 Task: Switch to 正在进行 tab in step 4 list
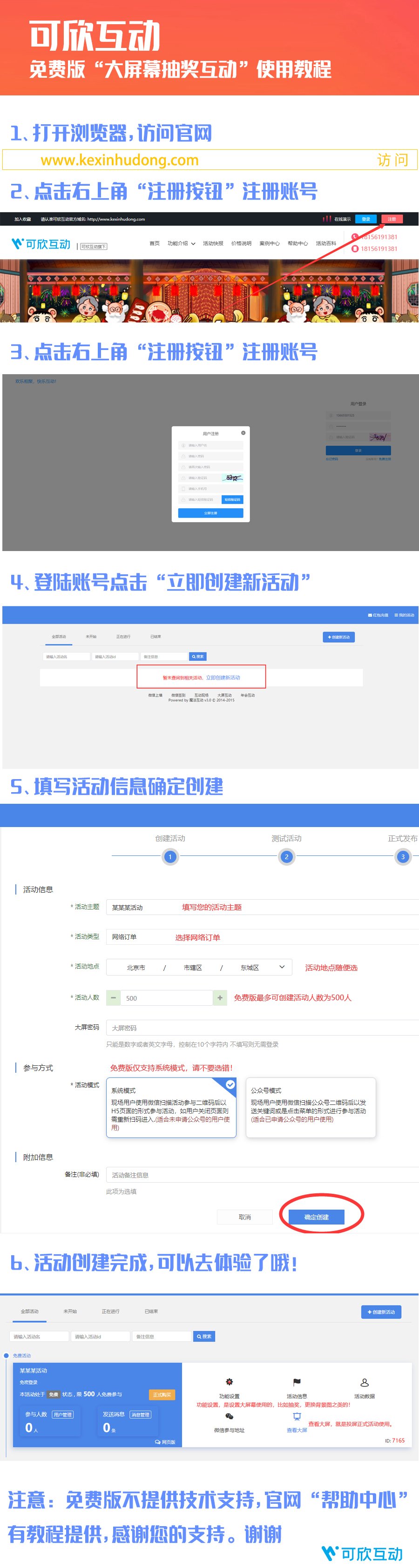123,637
